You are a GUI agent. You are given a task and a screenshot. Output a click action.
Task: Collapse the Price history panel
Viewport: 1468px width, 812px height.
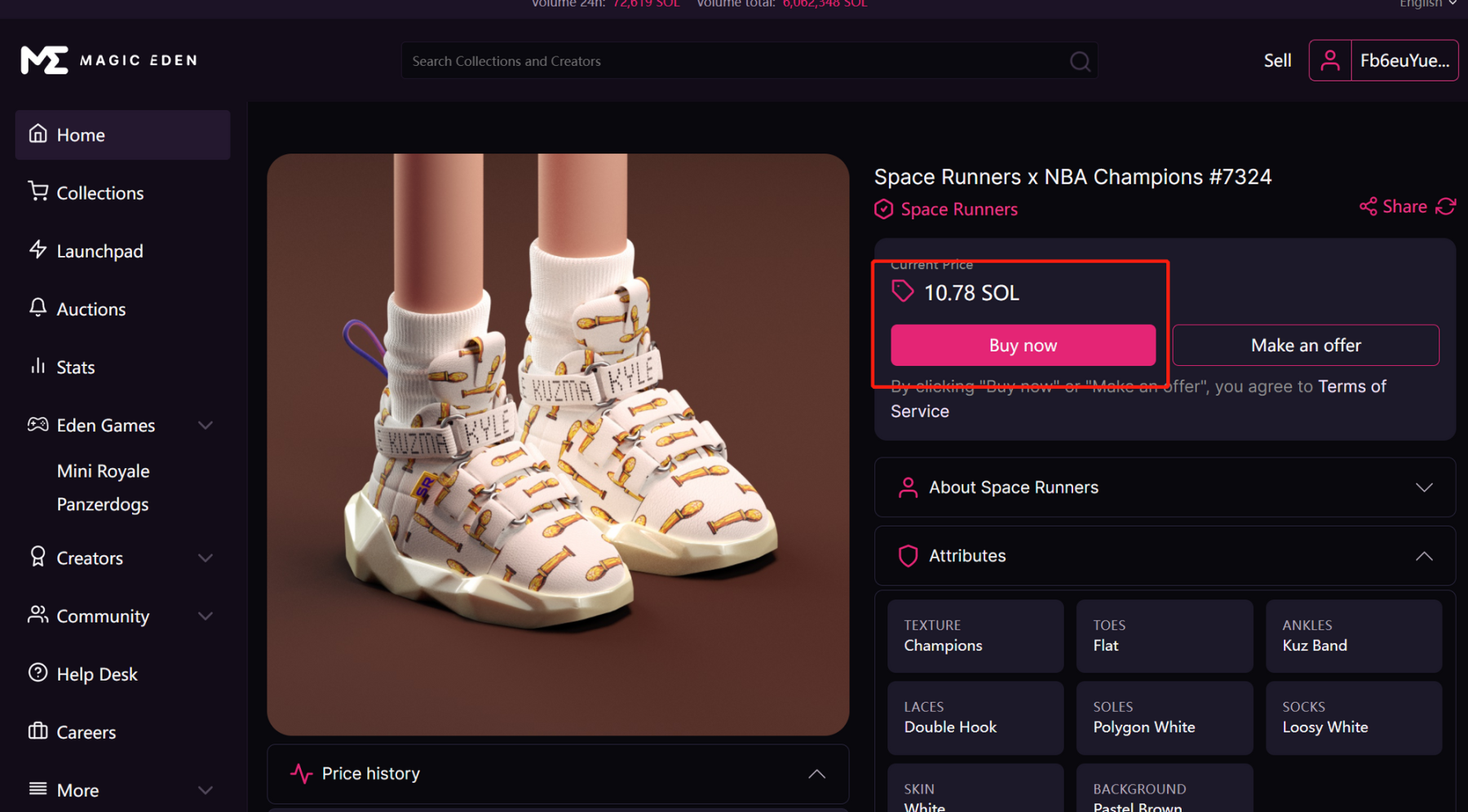pos(816,774)
